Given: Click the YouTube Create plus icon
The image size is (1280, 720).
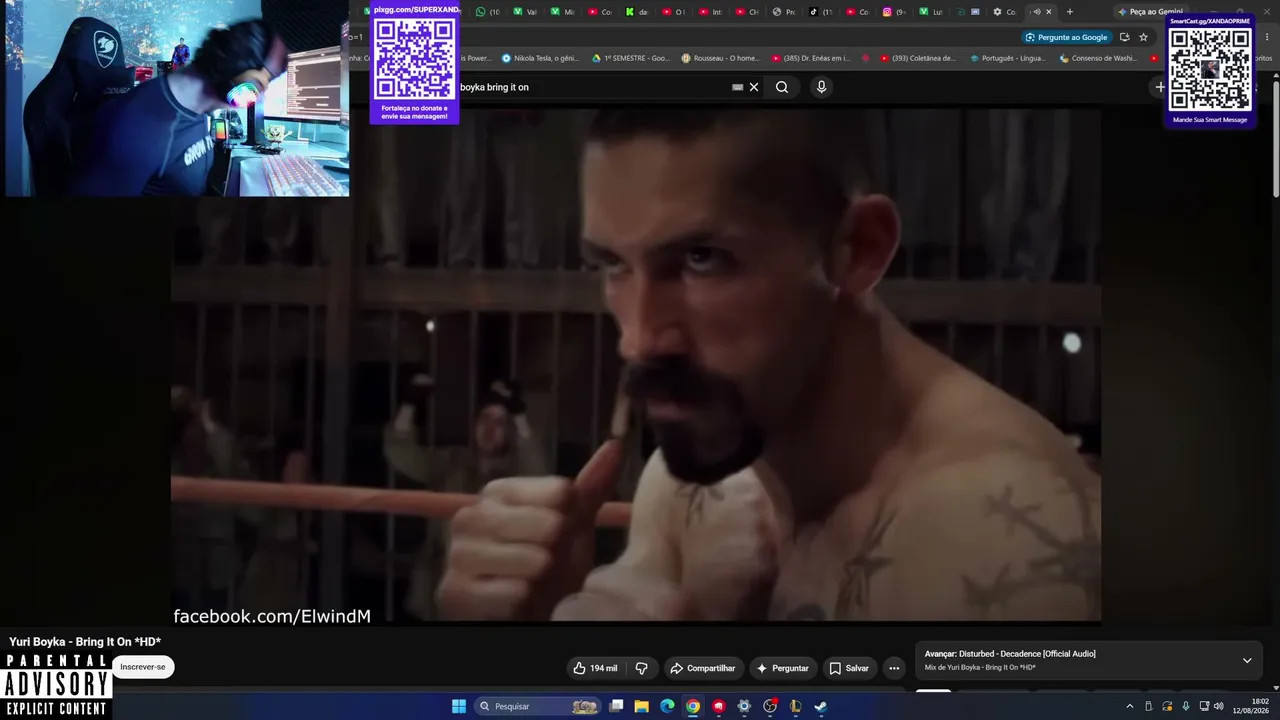Looking at the screenshot, I should point(1160,87).
